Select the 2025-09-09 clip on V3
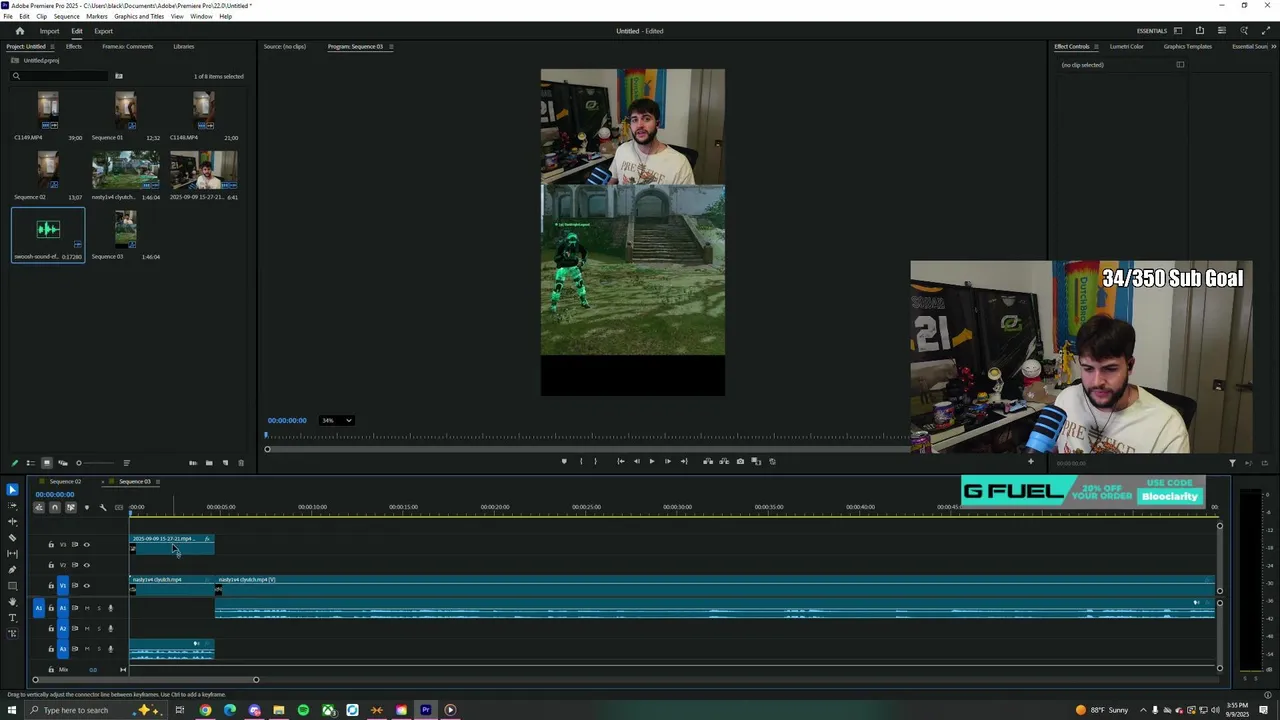The height and width of the screenshot is (720, 1280). pyautogui.click(x=171, y=545)
